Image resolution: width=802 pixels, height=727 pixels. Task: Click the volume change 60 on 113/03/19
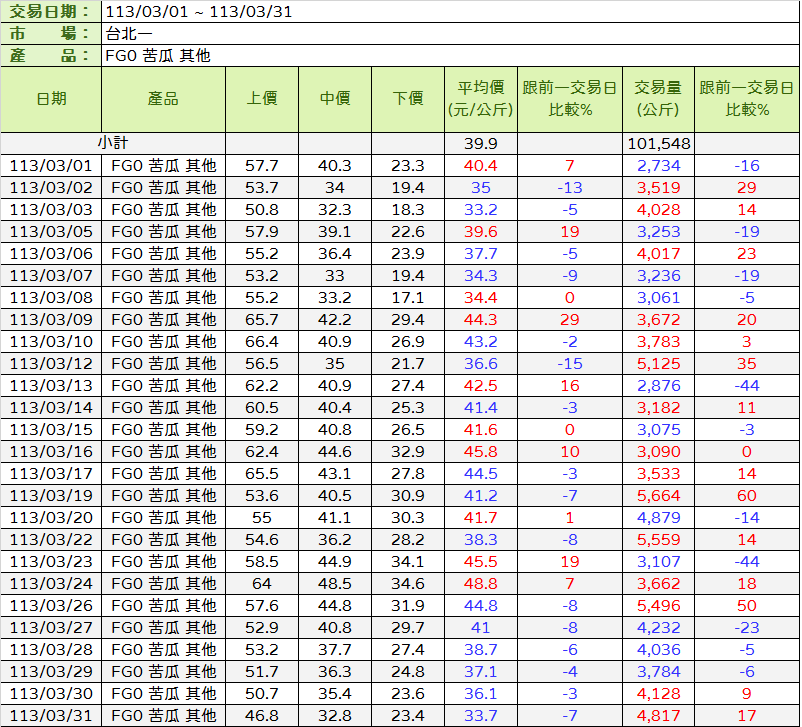746,496
